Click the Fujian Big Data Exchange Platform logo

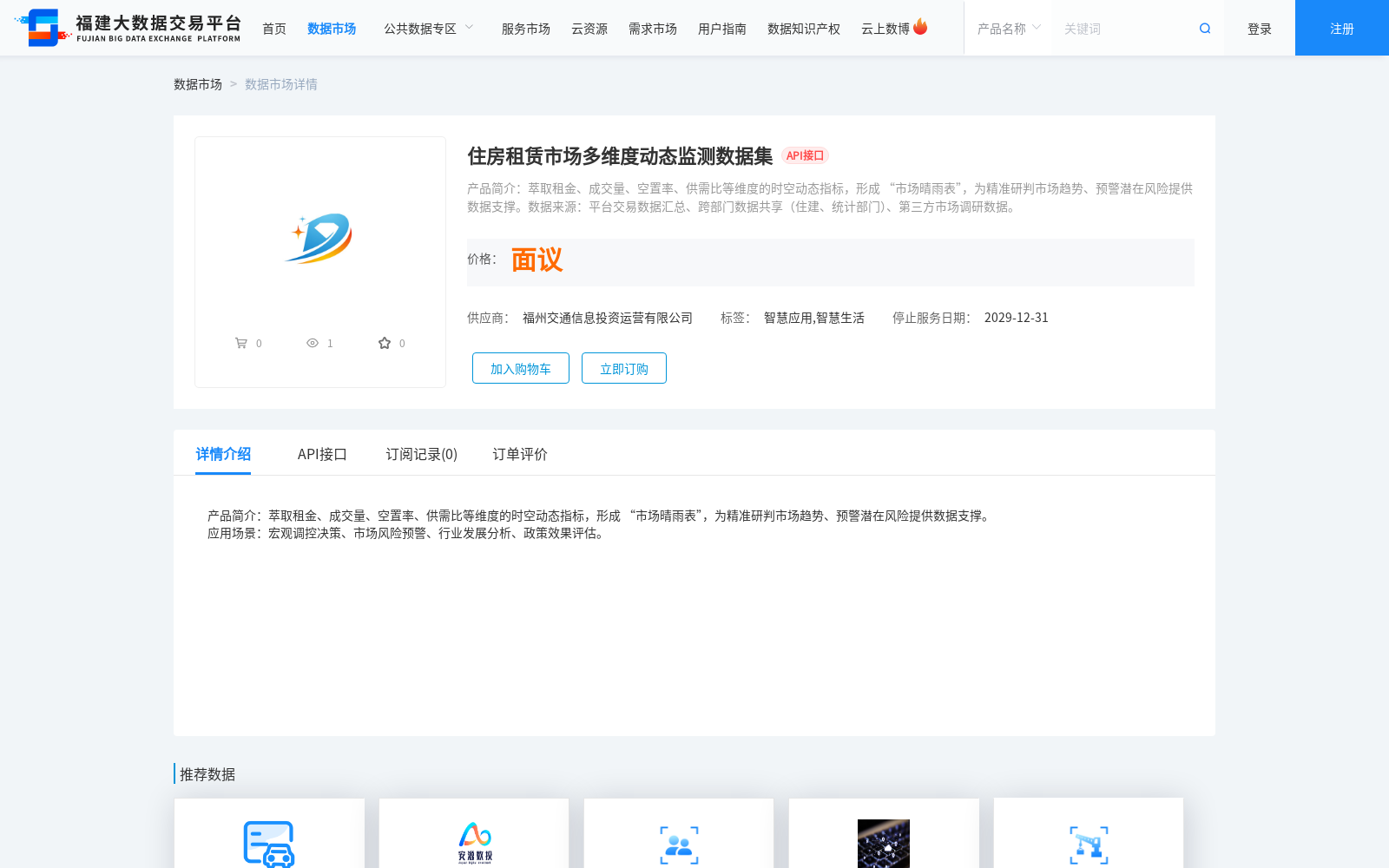(x=128, y=28)
